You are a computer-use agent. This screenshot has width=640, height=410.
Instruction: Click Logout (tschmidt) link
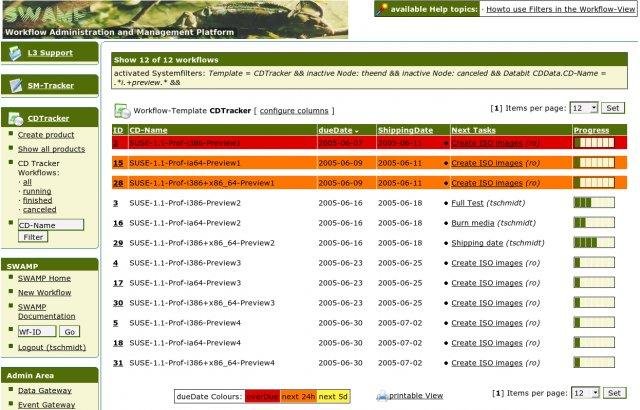coord(52,348)
